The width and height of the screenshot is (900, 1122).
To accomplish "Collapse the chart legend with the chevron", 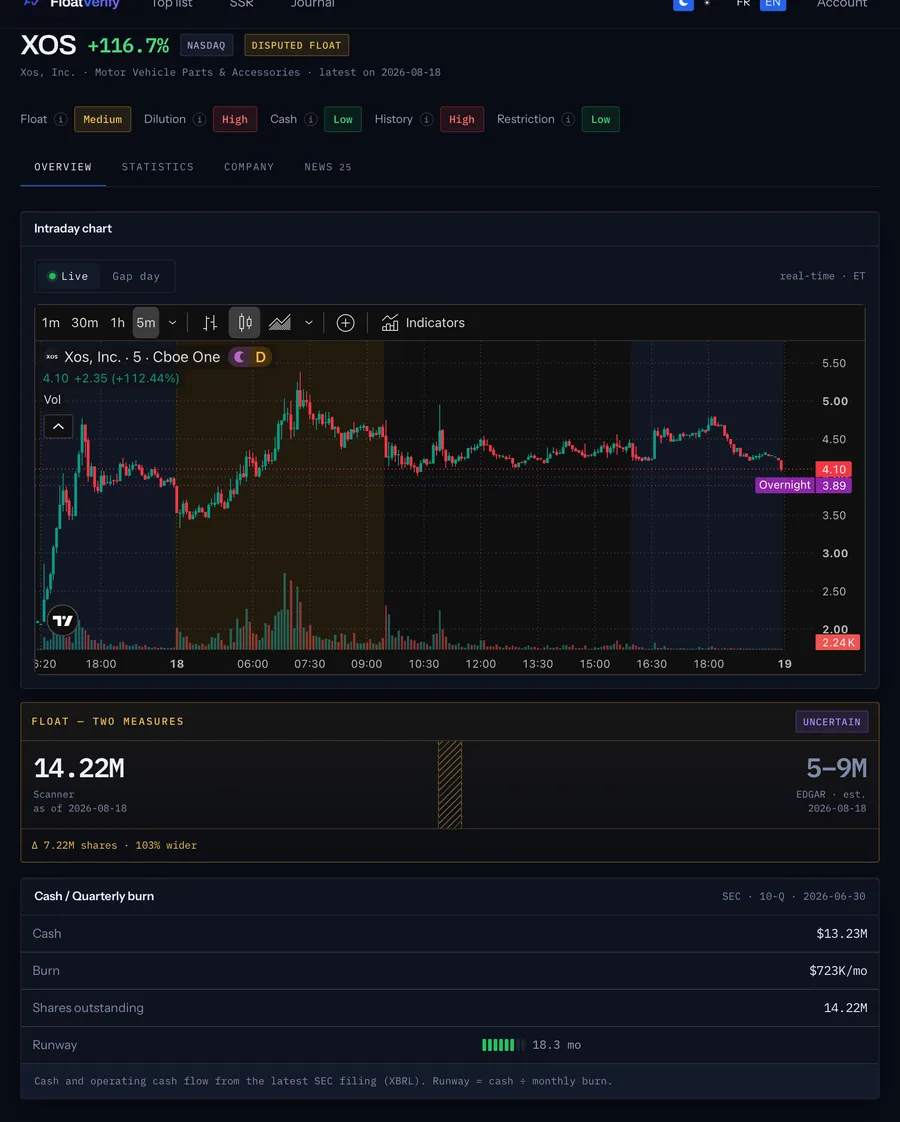I will coord(59,426).
